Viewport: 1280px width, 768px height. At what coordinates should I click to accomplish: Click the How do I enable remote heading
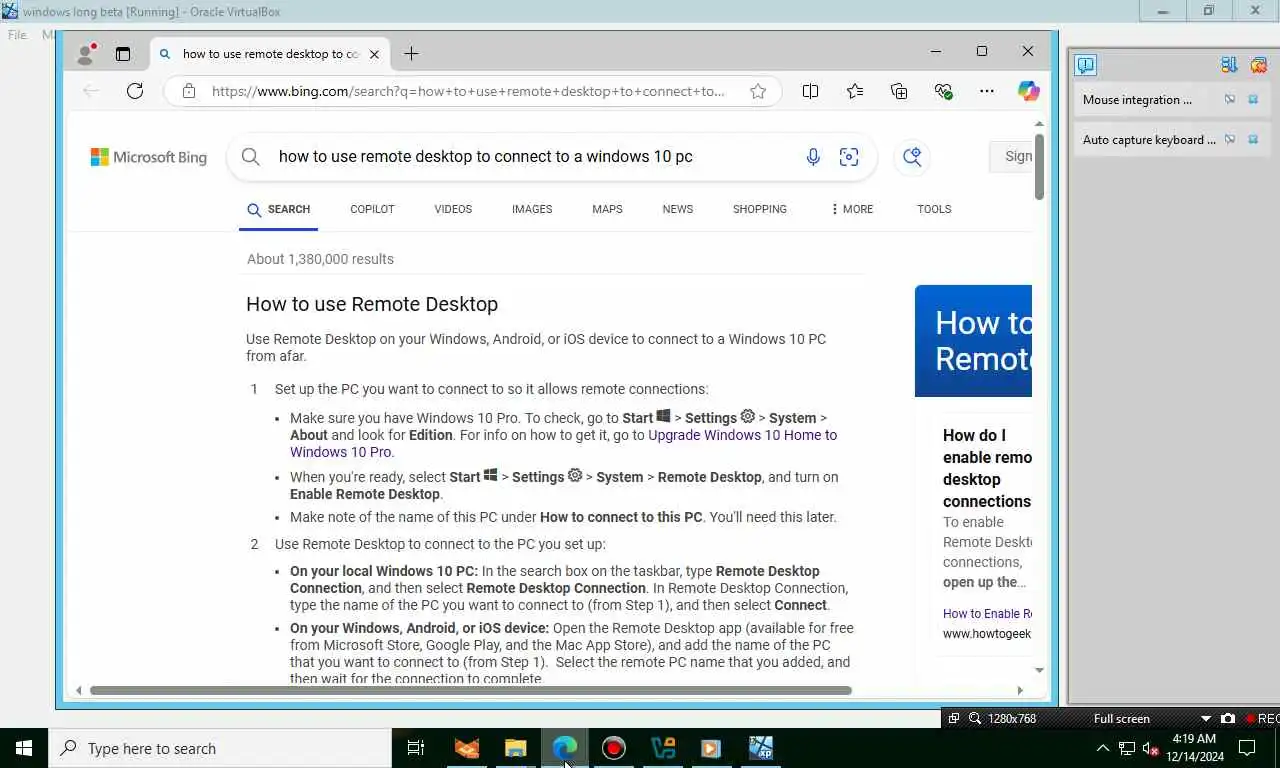click(987, 468)
